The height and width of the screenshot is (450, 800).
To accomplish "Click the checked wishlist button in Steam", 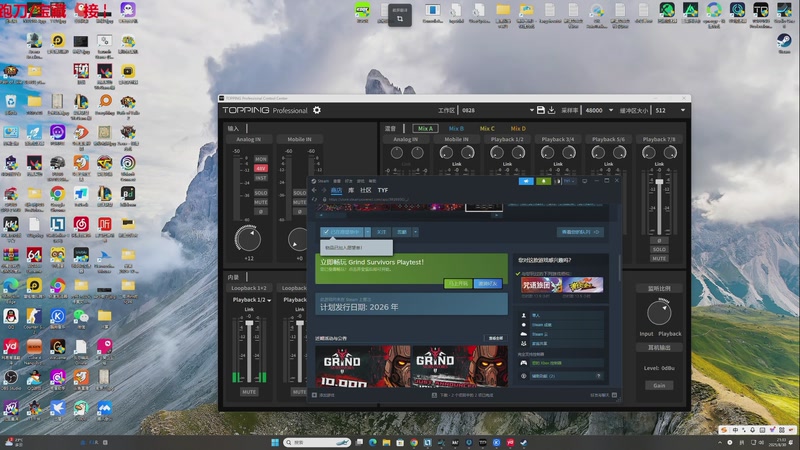I will [342, 232].
